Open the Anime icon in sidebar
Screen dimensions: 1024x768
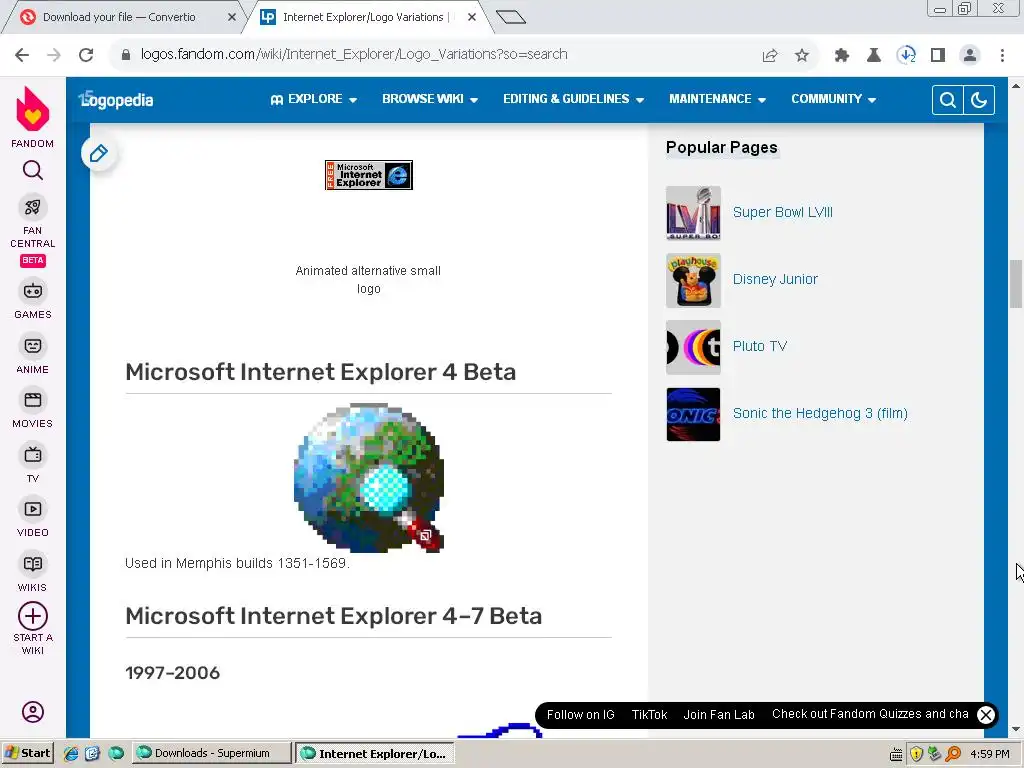click(x=33, y=345)
